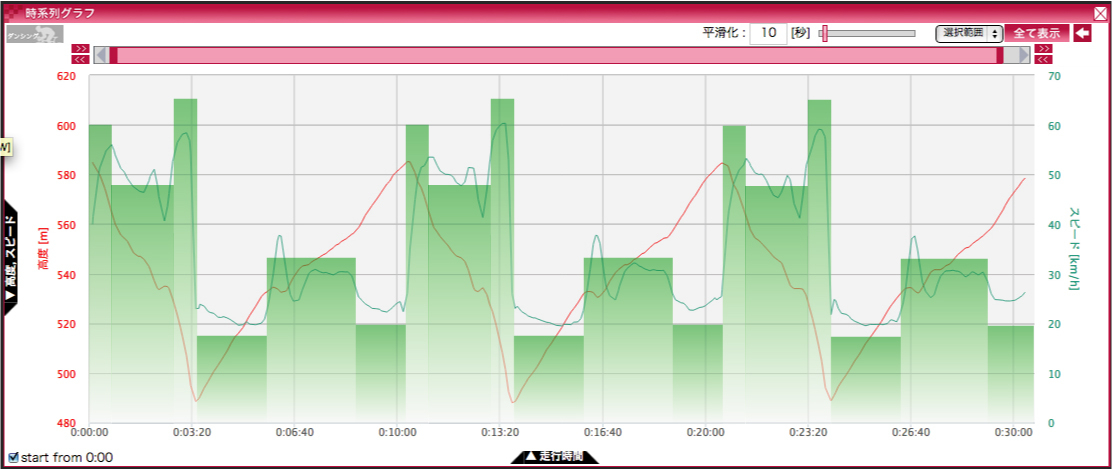Click the 70 speed axis value
The image size is (1112, 469).
click(1053, 75)
